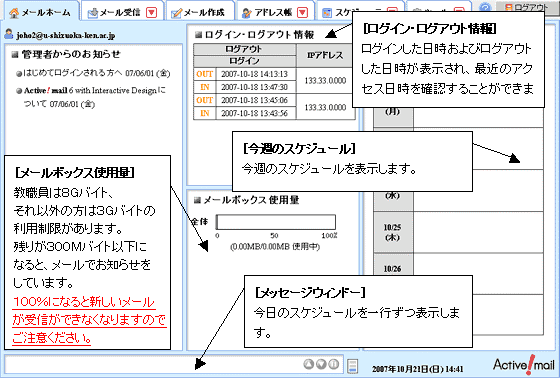560x378 pixels.
Task: Click the date 2007年10月21日(日) 14:41
Action: [x=418, y=369]
